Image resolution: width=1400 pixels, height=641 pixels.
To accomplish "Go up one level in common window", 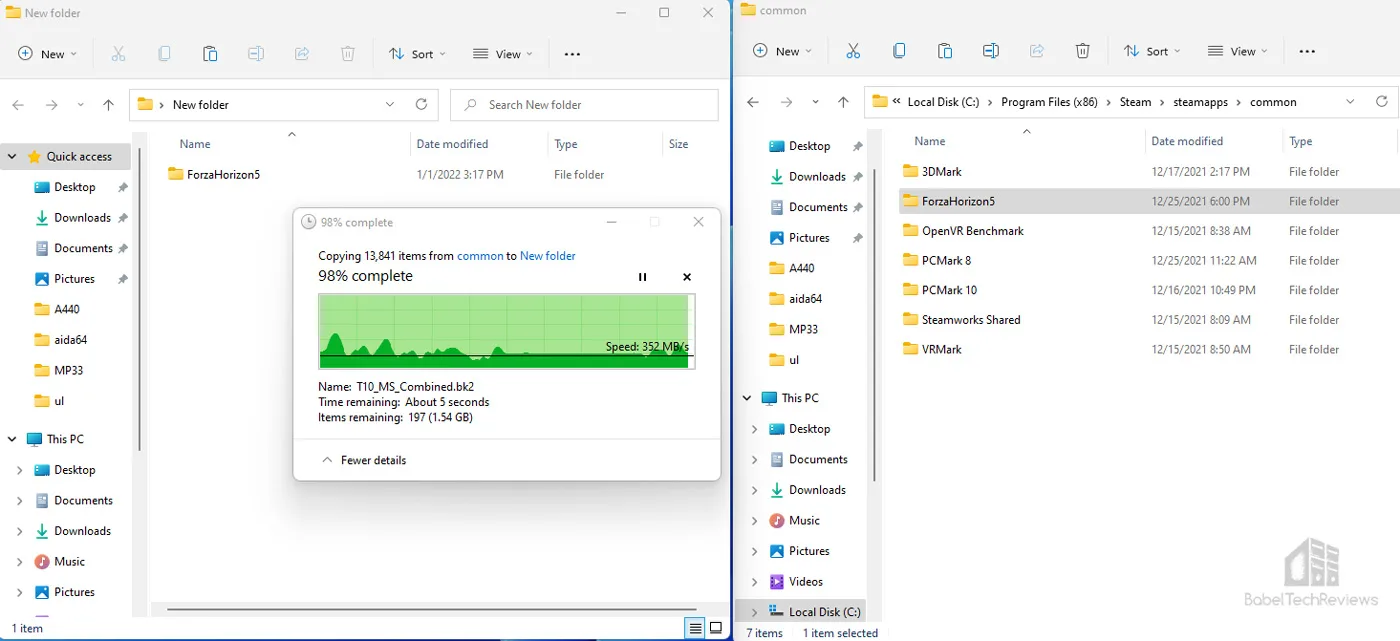I will (844, 101).
